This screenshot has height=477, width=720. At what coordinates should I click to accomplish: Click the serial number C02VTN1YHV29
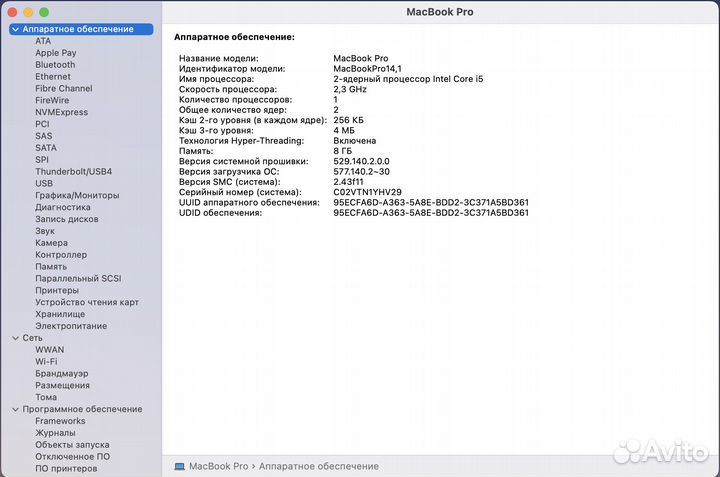(367, 192)
